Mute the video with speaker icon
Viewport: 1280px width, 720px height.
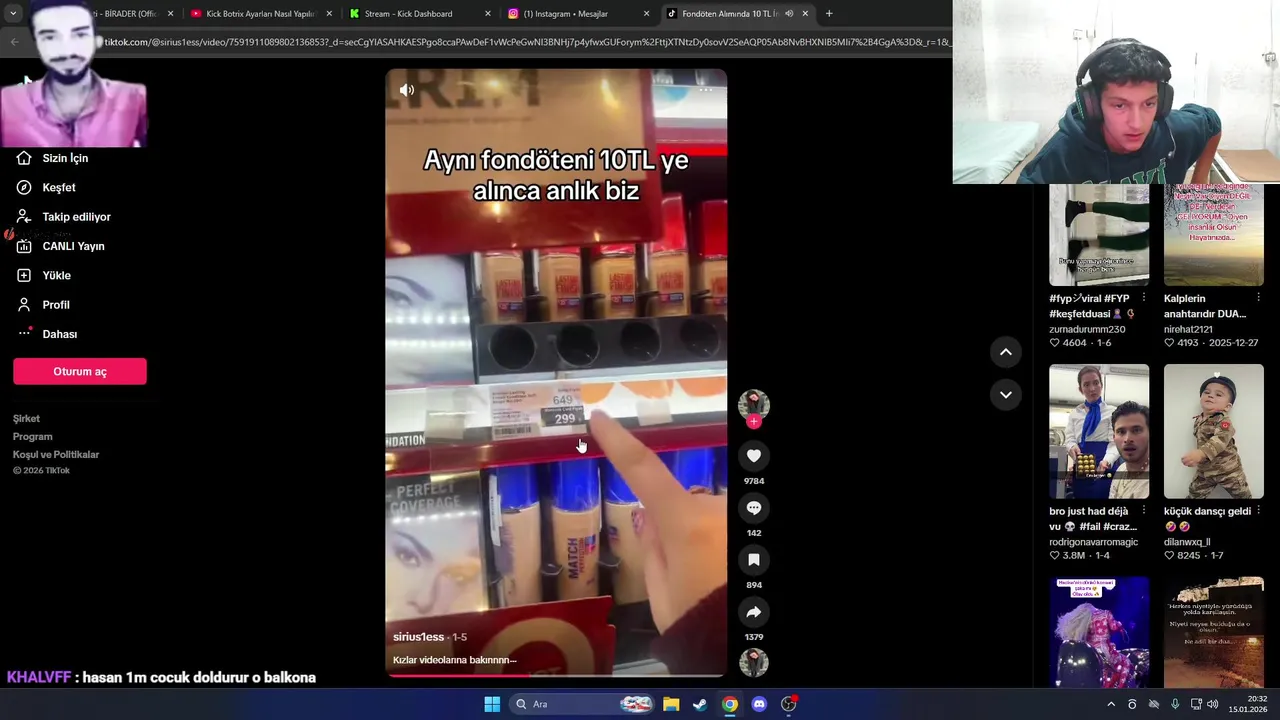(x=407, y=90)
